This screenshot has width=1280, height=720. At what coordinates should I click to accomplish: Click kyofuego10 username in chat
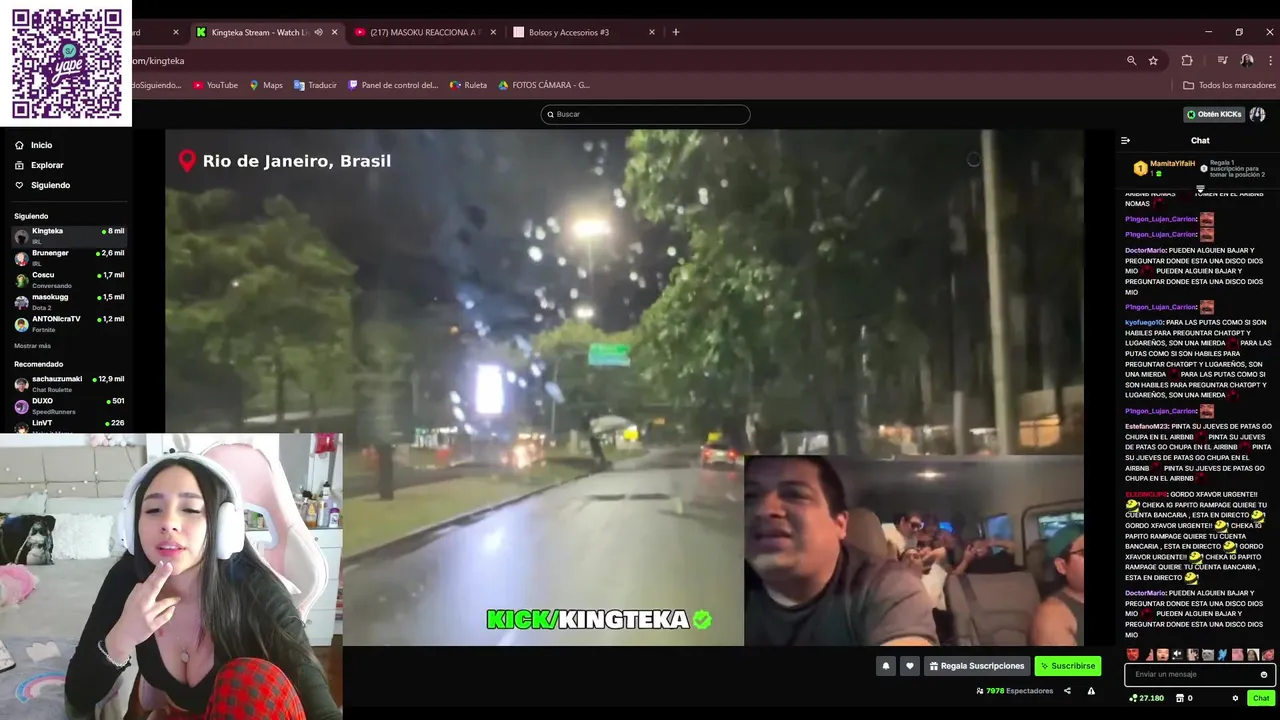click(1144, 323)
